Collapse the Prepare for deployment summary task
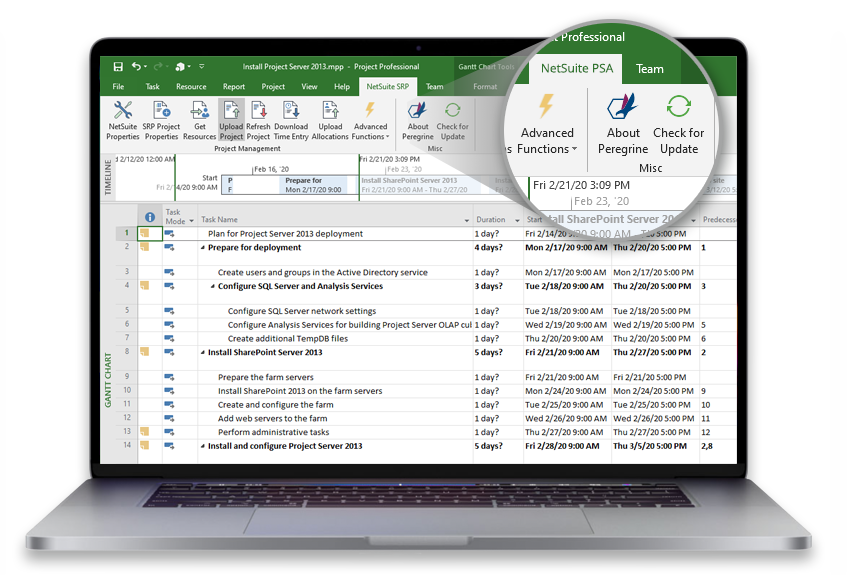 click(203, 248)
